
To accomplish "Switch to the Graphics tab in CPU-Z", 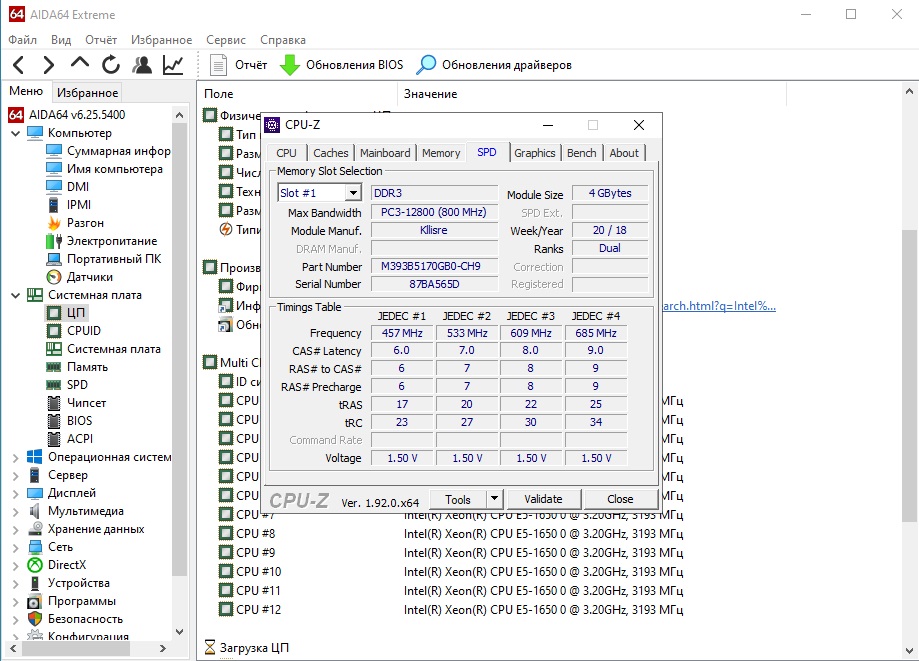I will click(x=535, y=153).
